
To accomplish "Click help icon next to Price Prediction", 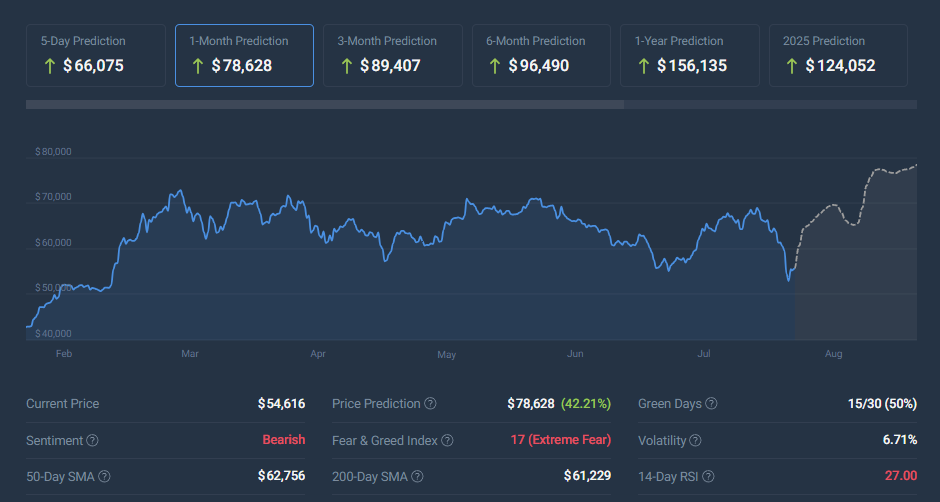I will click(x=430, y=404).
